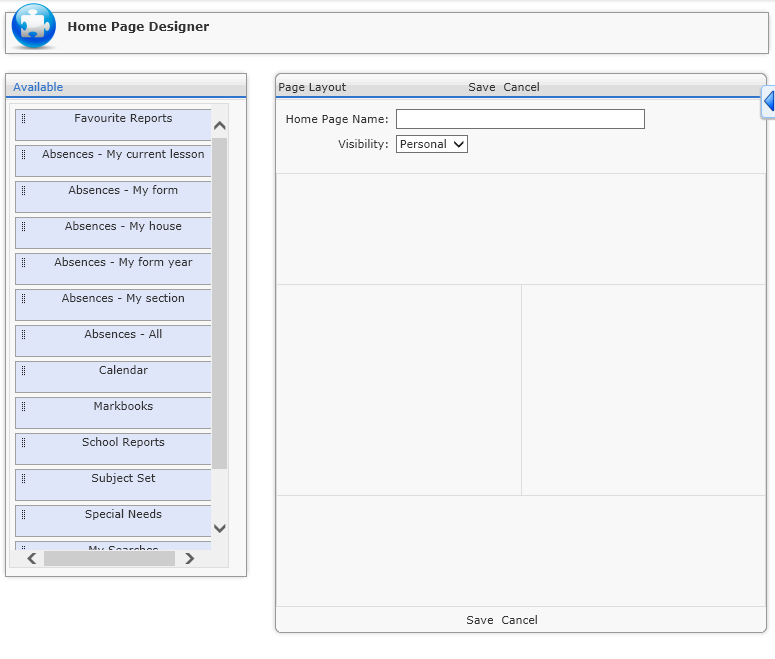Select the Favourite Reports widget
Screen dimensions: 775x659
pos(113,125)
